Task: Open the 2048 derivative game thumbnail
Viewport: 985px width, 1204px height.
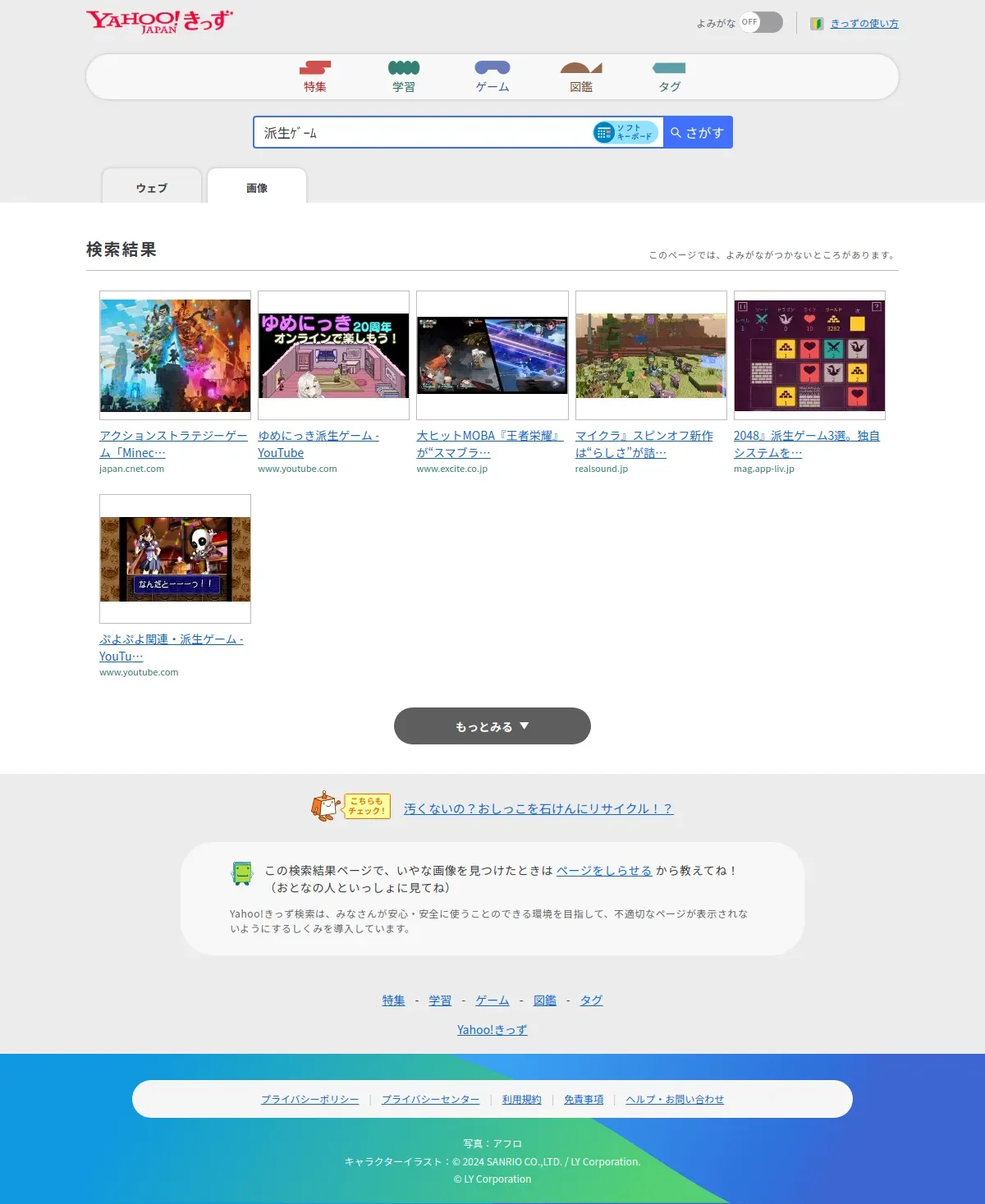Action: coord(809,355)
